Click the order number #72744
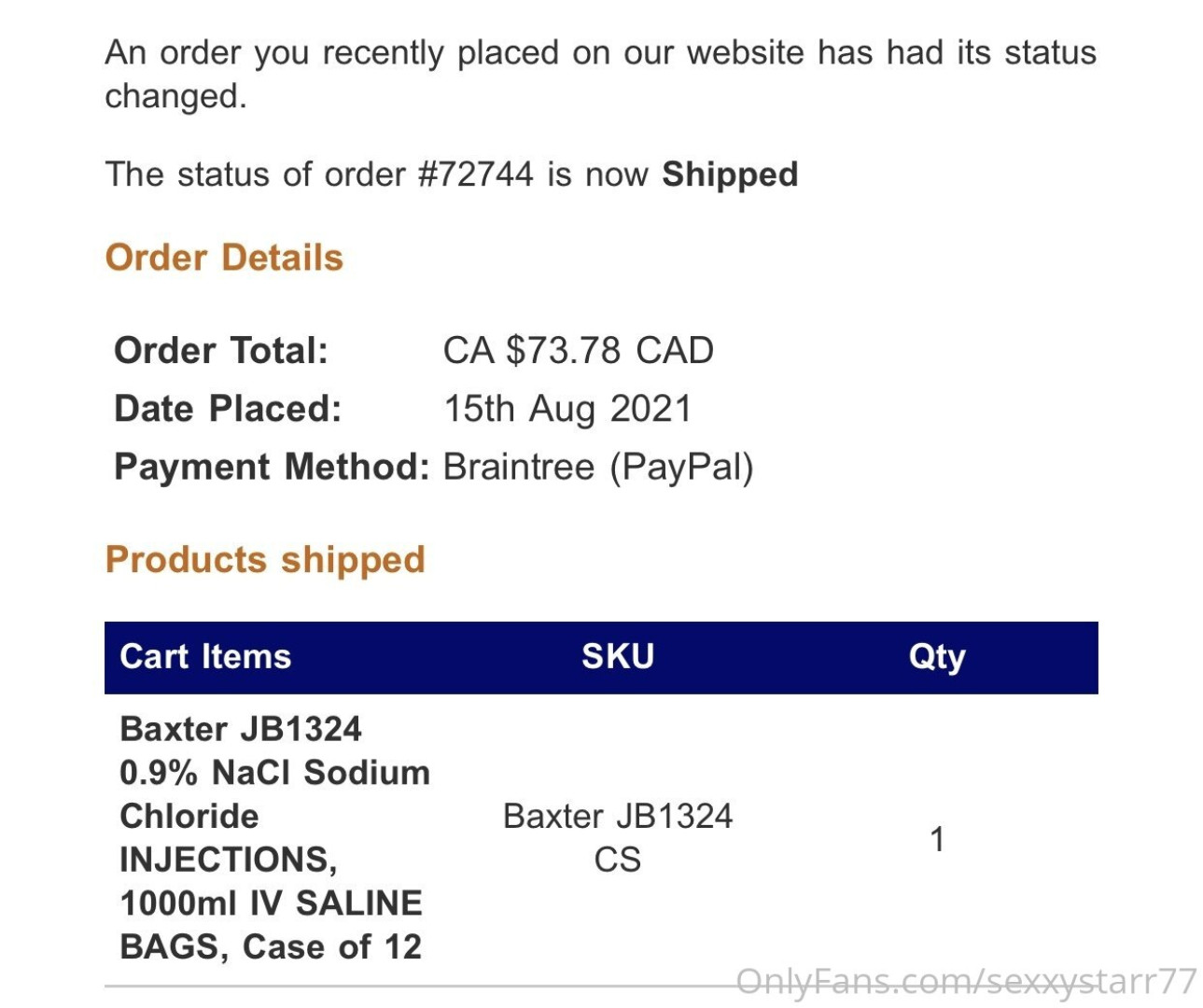This screenshot has height=1008, width=1203. tap(476, 175)
